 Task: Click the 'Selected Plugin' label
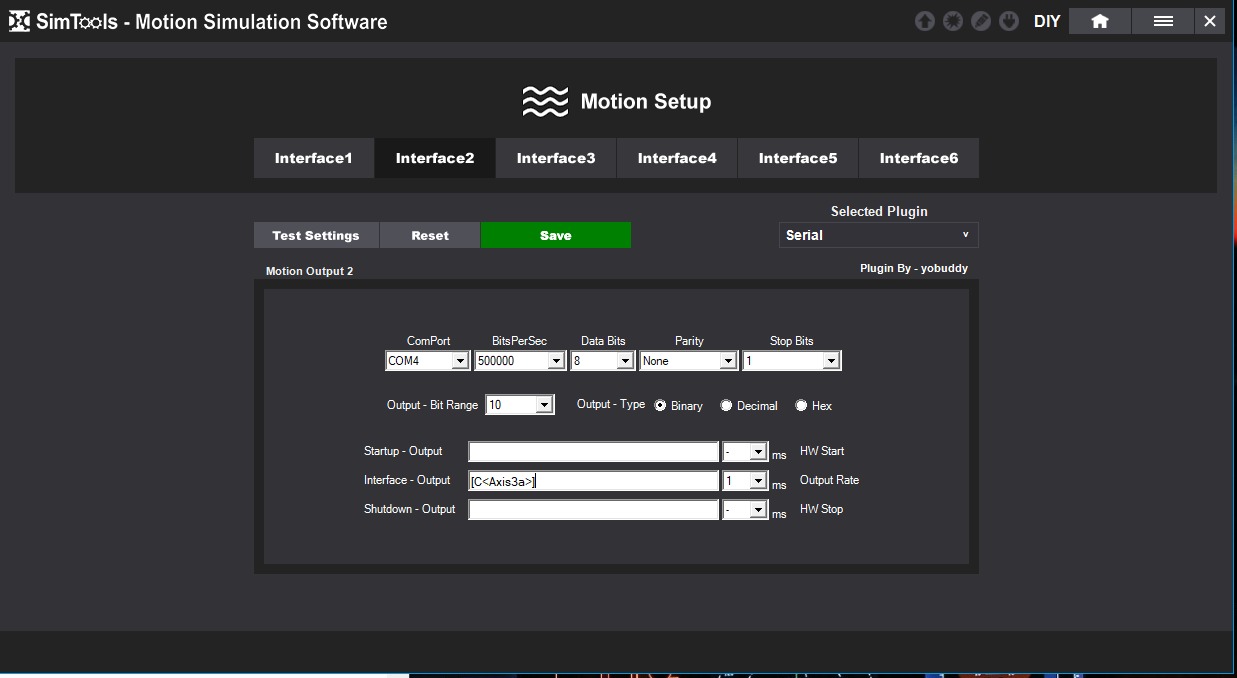pos(879,211)
